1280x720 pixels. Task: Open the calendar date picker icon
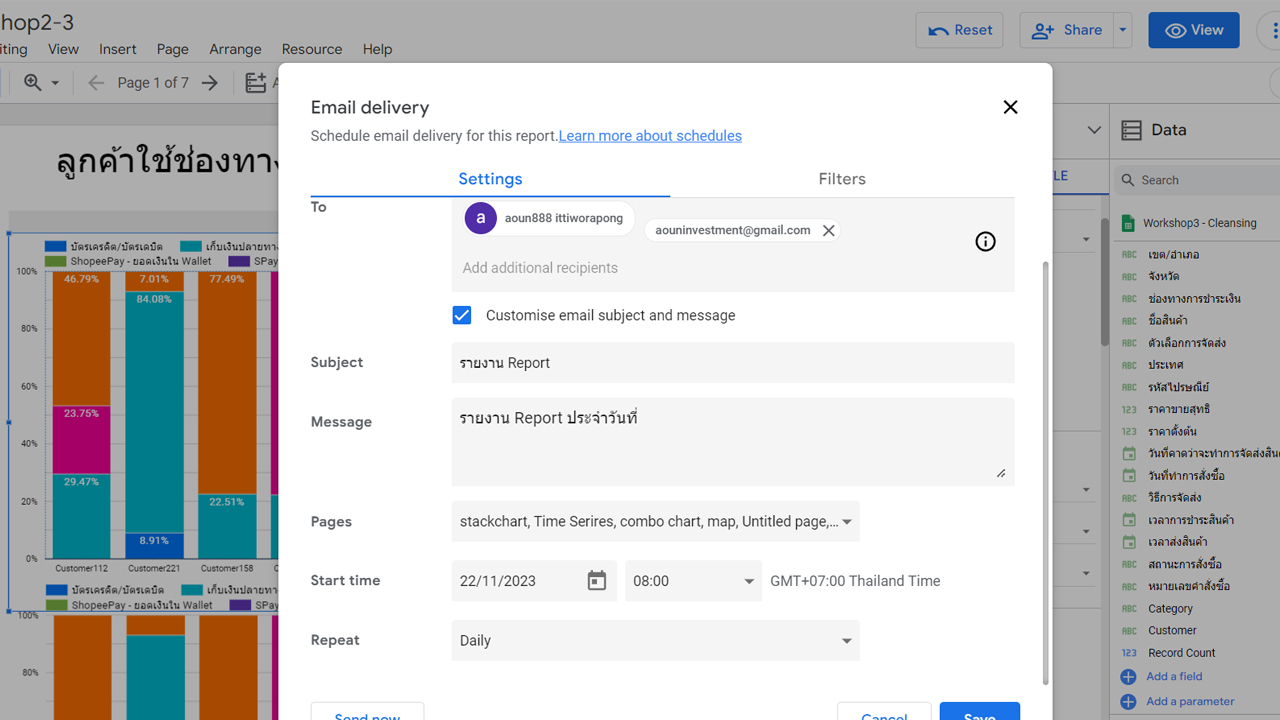click(597, 581)
